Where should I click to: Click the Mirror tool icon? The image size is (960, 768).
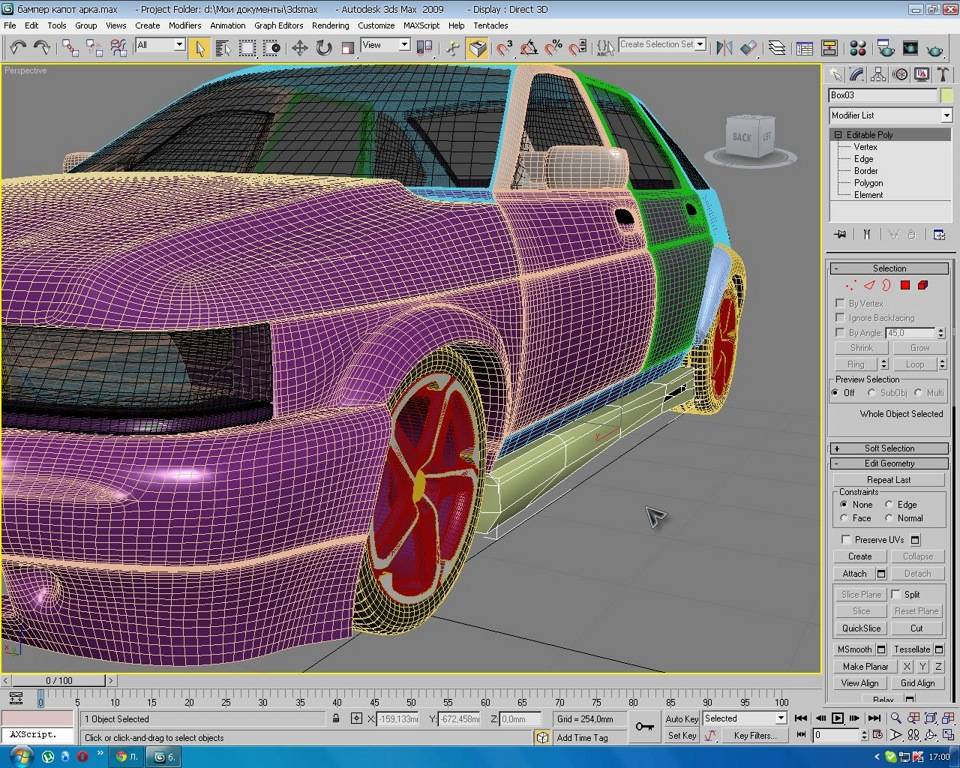(725, 47)
